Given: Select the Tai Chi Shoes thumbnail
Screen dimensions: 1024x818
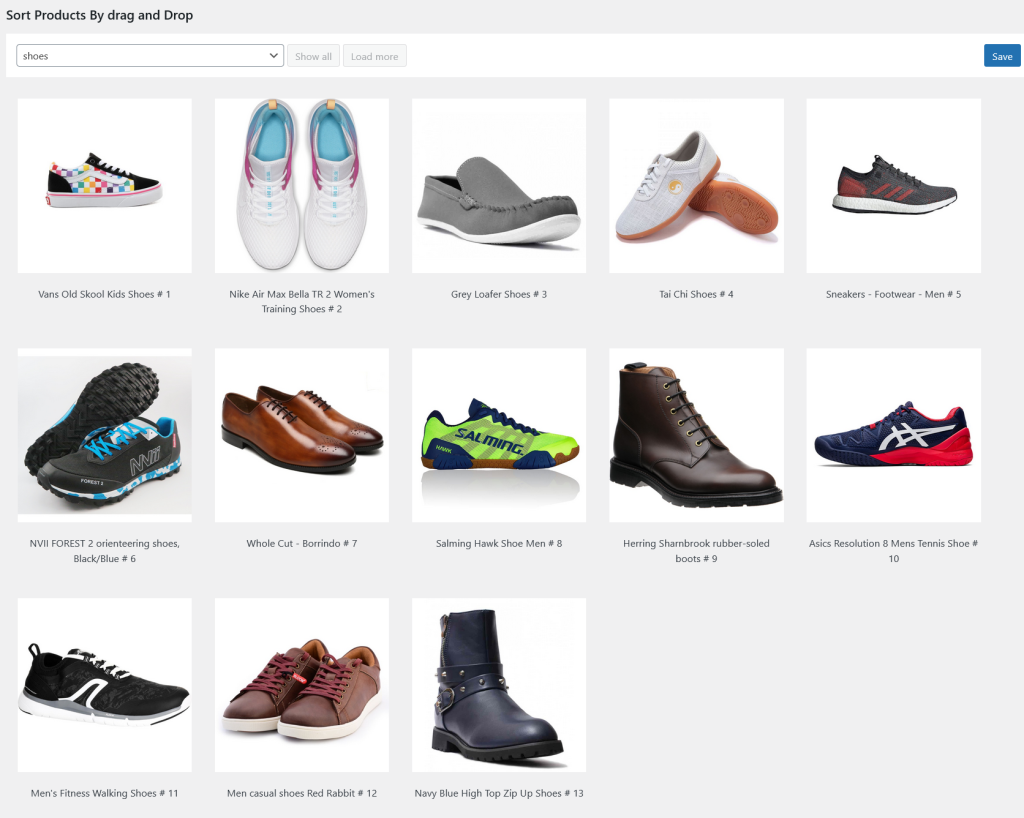Looking at the screenshot, I should 695,185.
